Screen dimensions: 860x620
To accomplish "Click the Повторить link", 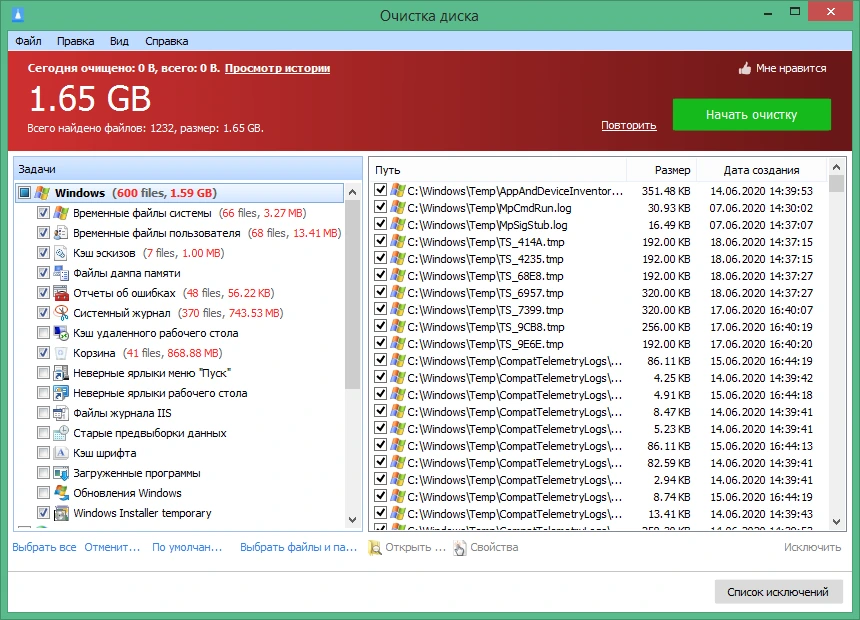I will click(629, 126).
